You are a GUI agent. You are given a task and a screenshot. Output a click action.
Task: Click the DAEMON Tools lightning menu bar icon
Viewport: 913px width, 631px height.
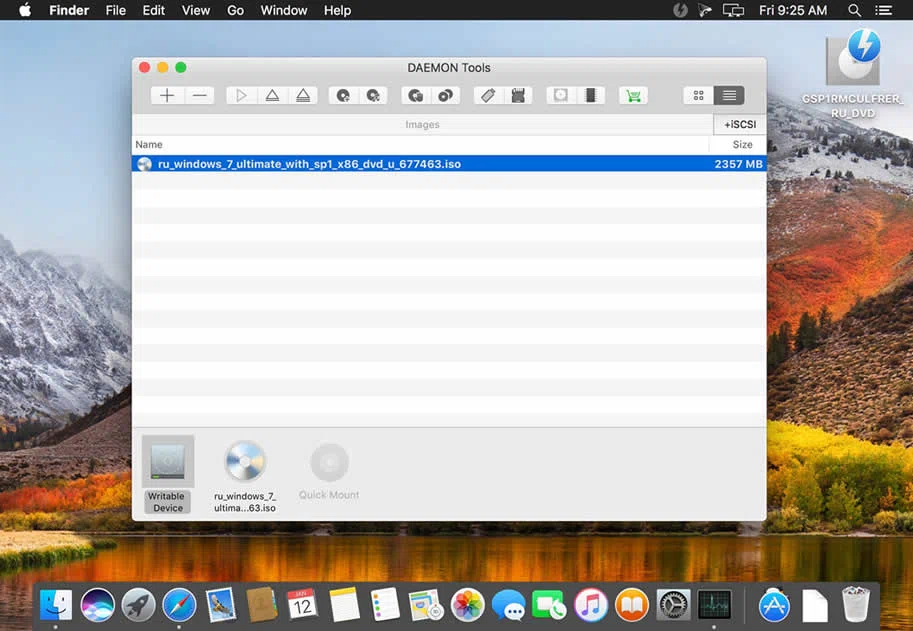(x=680, y=10)
